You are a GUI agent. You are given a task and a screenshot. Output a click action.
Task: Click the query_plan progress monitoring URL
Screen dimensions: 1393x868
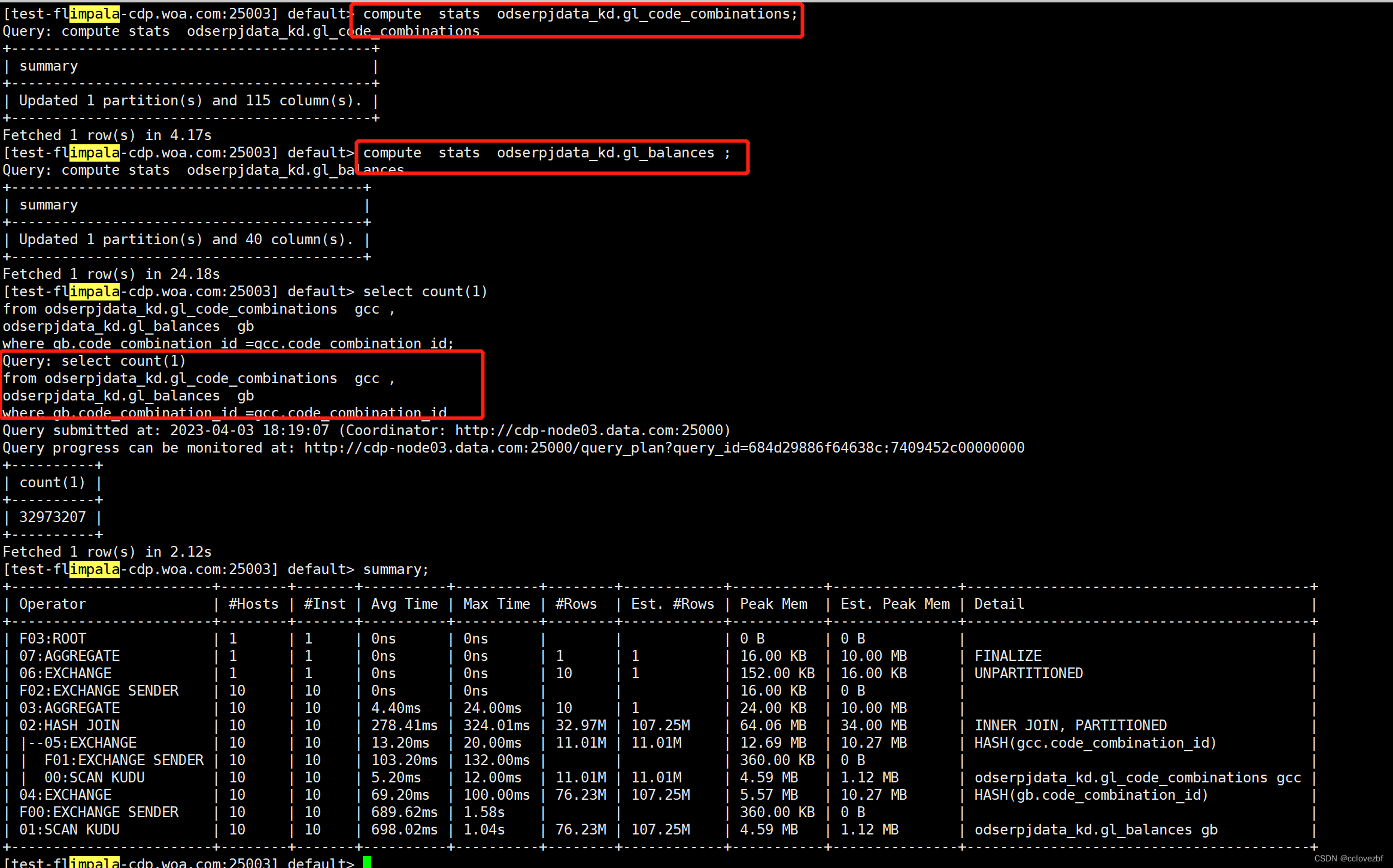click(664, 448)
